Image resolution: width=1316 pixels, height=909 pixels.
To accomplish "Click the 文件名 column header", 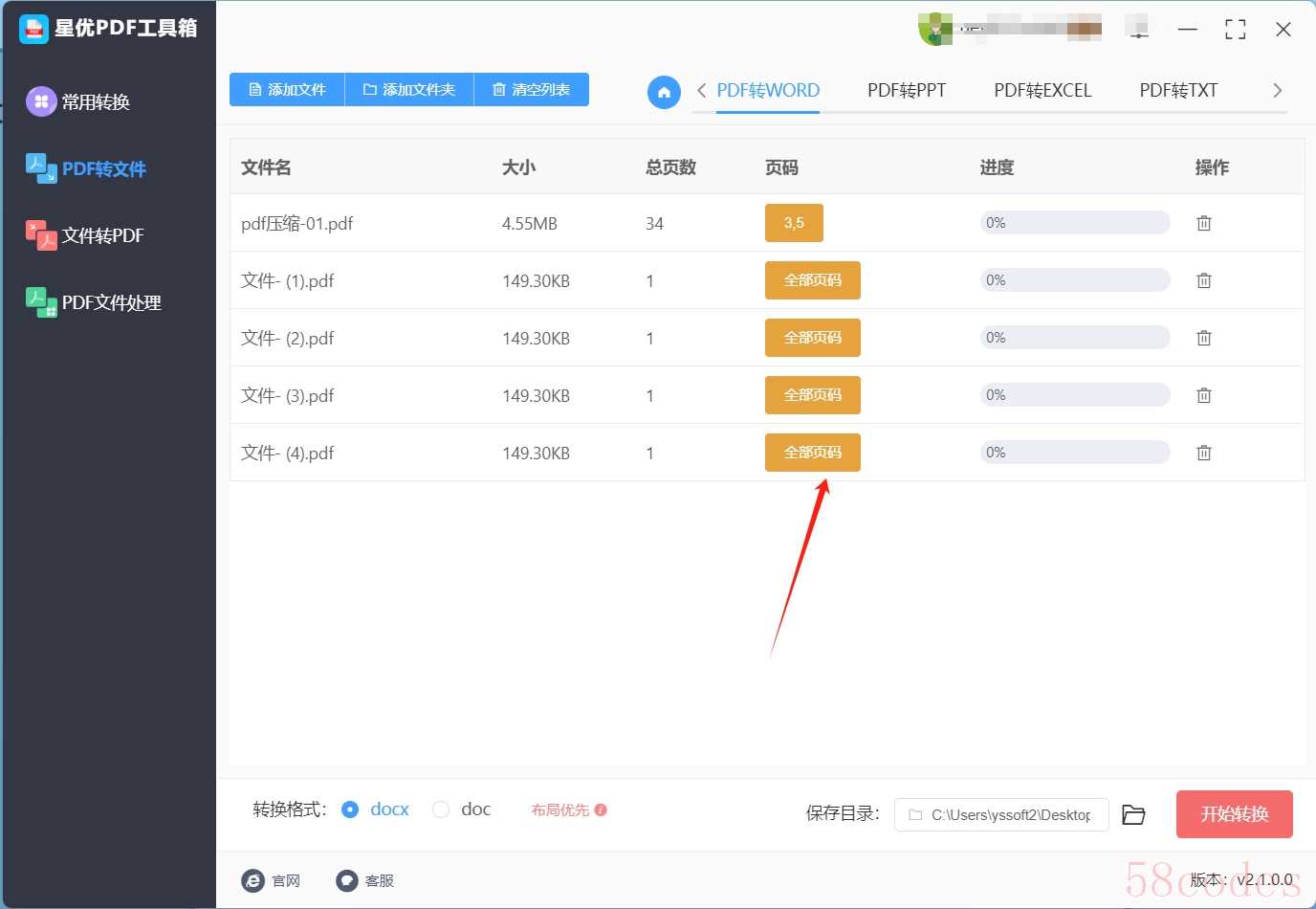I will [266, 167].
